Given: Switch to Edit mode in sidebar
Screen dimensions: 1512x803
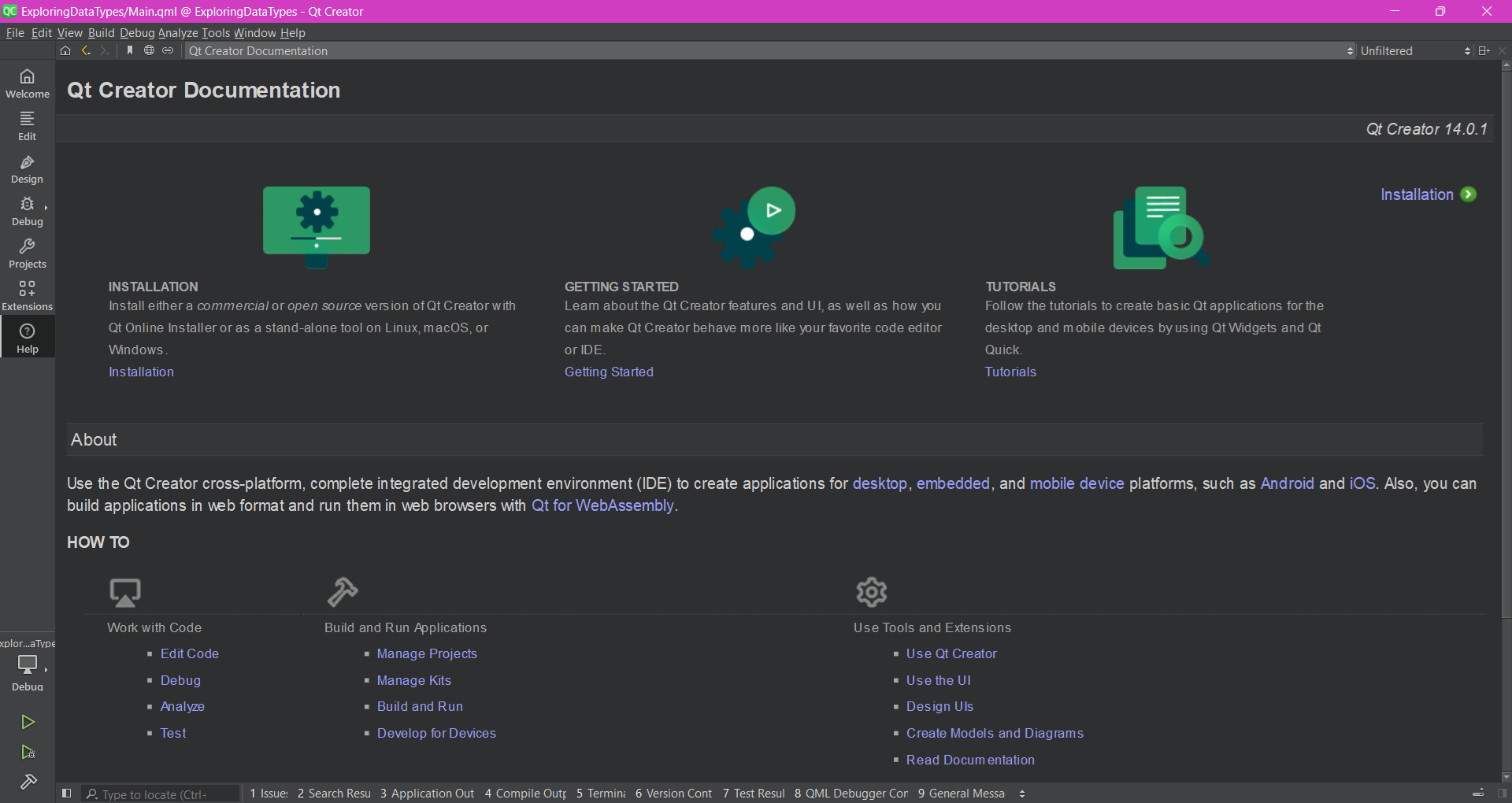Looking at the screenshot, I should tap(28, 125).
